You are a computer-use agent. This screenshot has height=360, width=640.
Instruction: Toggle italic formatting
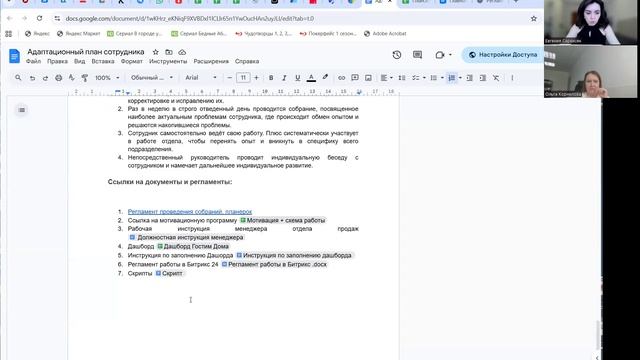[284, 78]
